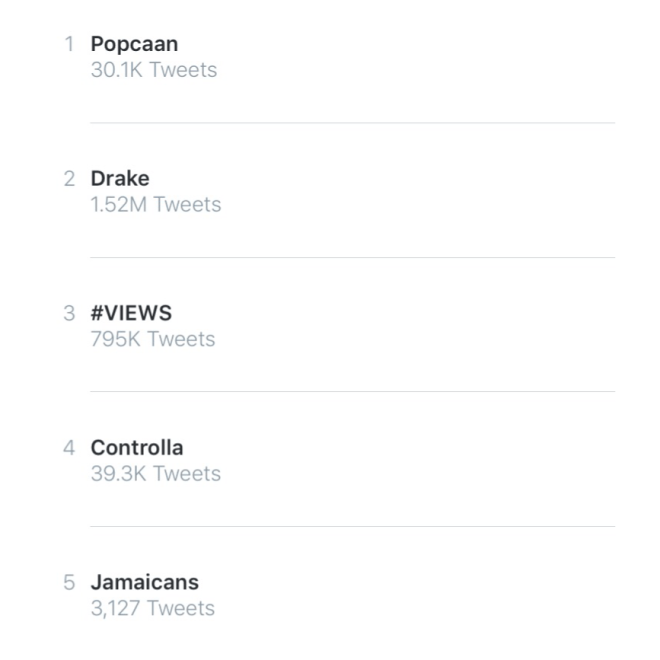Select rank number 3 beside #VIEWS
This screenshot has height=660, width=660.
tap(69, 313)
